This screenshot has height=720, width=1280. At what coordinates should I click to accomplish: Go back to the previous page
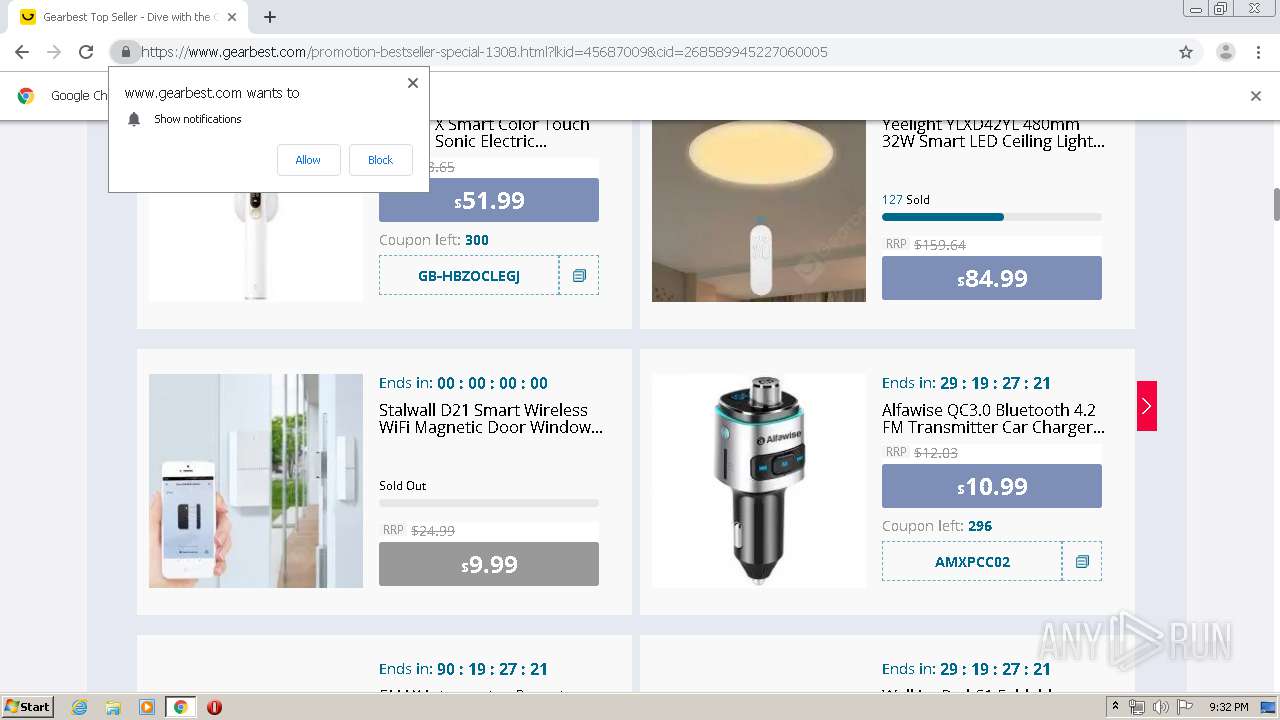pos(22,52)
